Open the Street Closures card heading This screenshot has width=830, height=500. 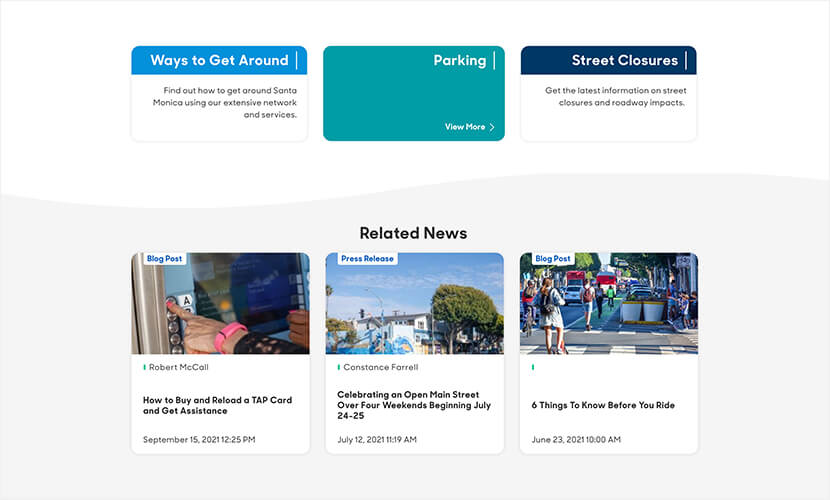(625, 60)
